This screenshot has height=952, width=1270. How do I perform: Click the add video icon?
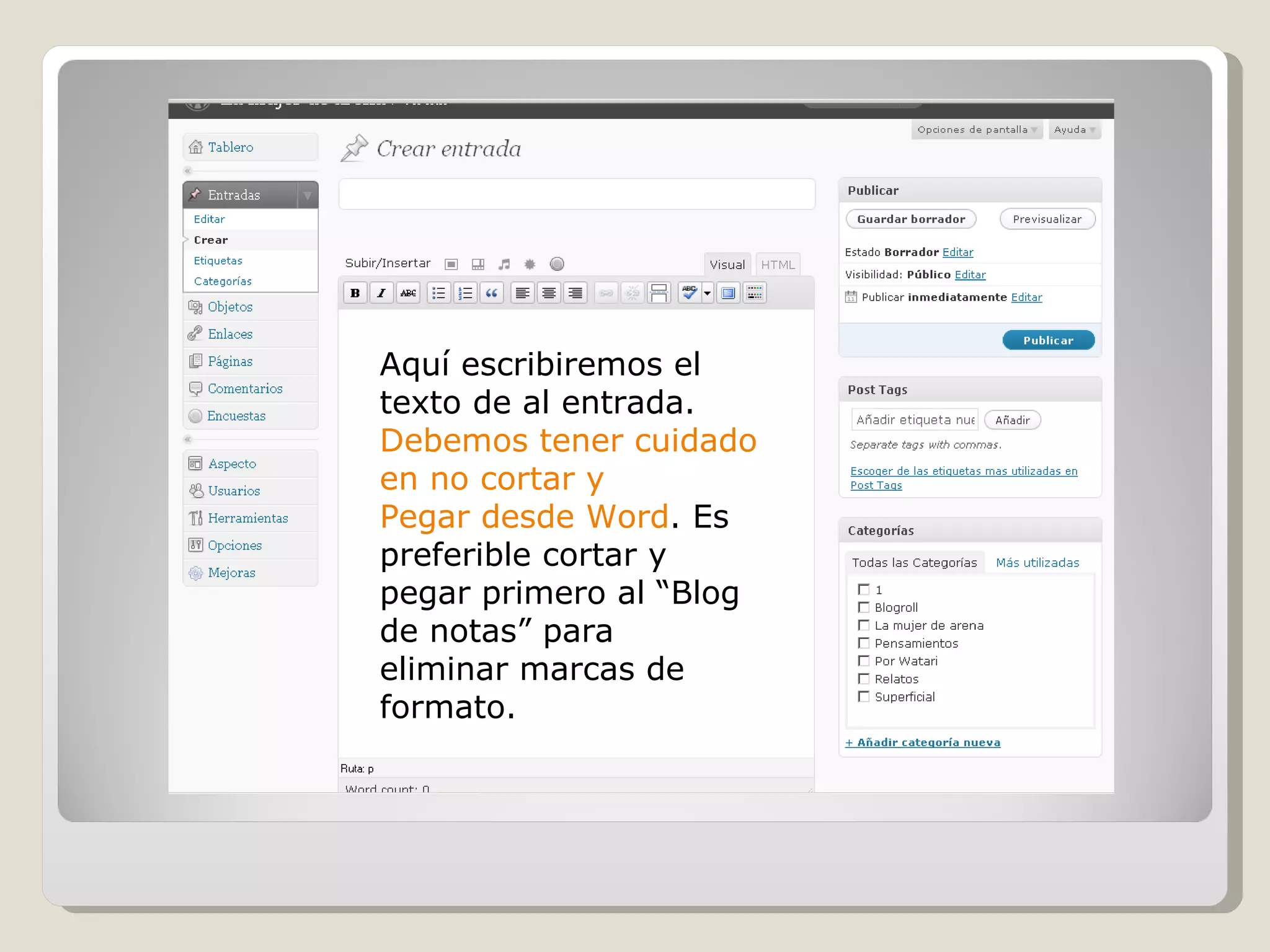tap(478, 265)
